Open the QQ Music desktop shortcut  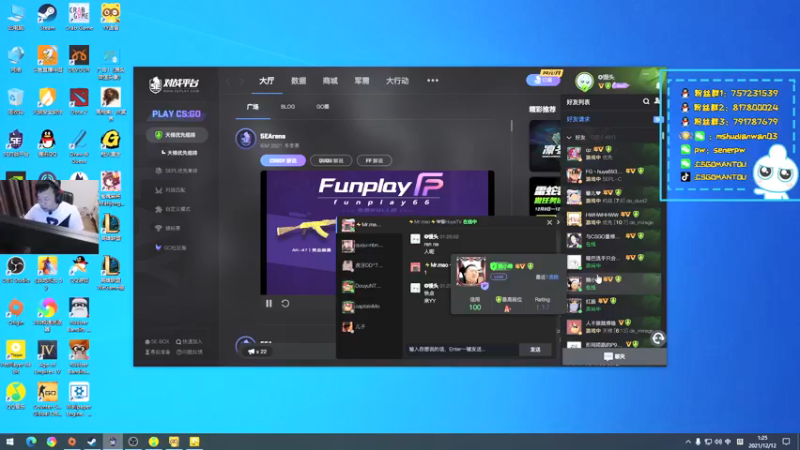click(16, 396)
